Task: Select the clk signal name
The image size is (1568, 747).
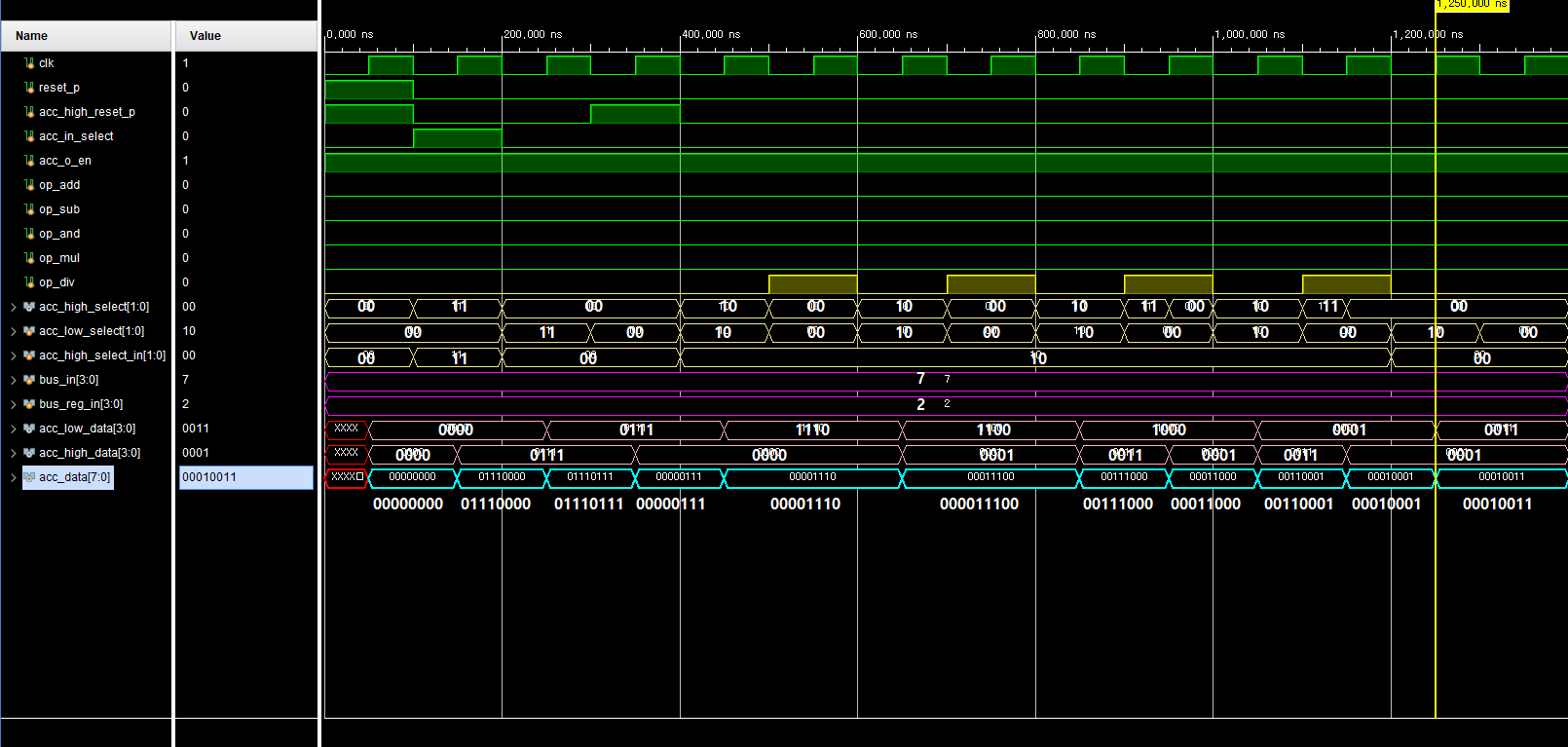Action: click(47, 63)
